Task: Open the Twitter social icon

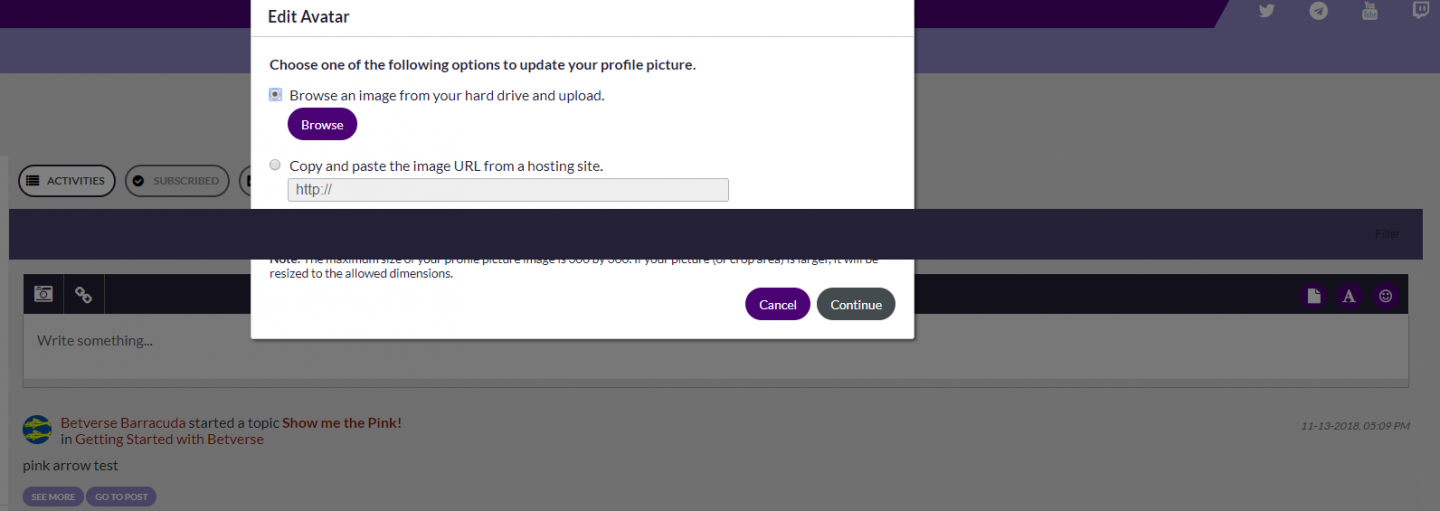Action: click(x=1267, y=11)
